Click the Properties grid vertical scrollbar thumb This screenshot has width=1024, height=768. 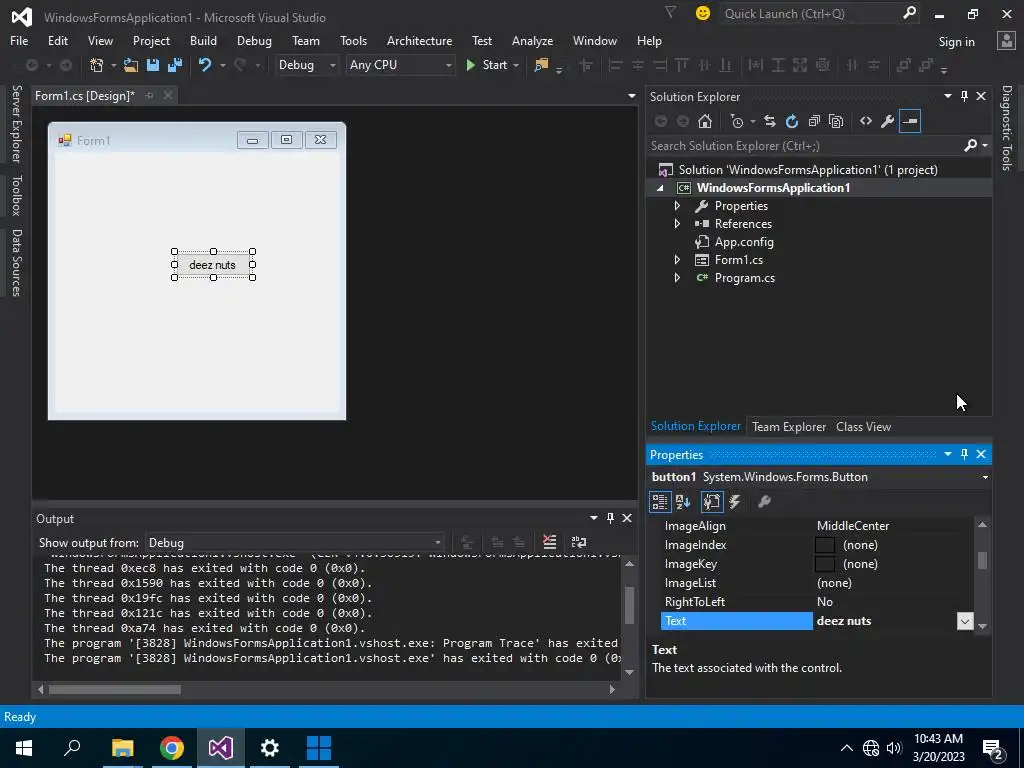click(982, 560)
